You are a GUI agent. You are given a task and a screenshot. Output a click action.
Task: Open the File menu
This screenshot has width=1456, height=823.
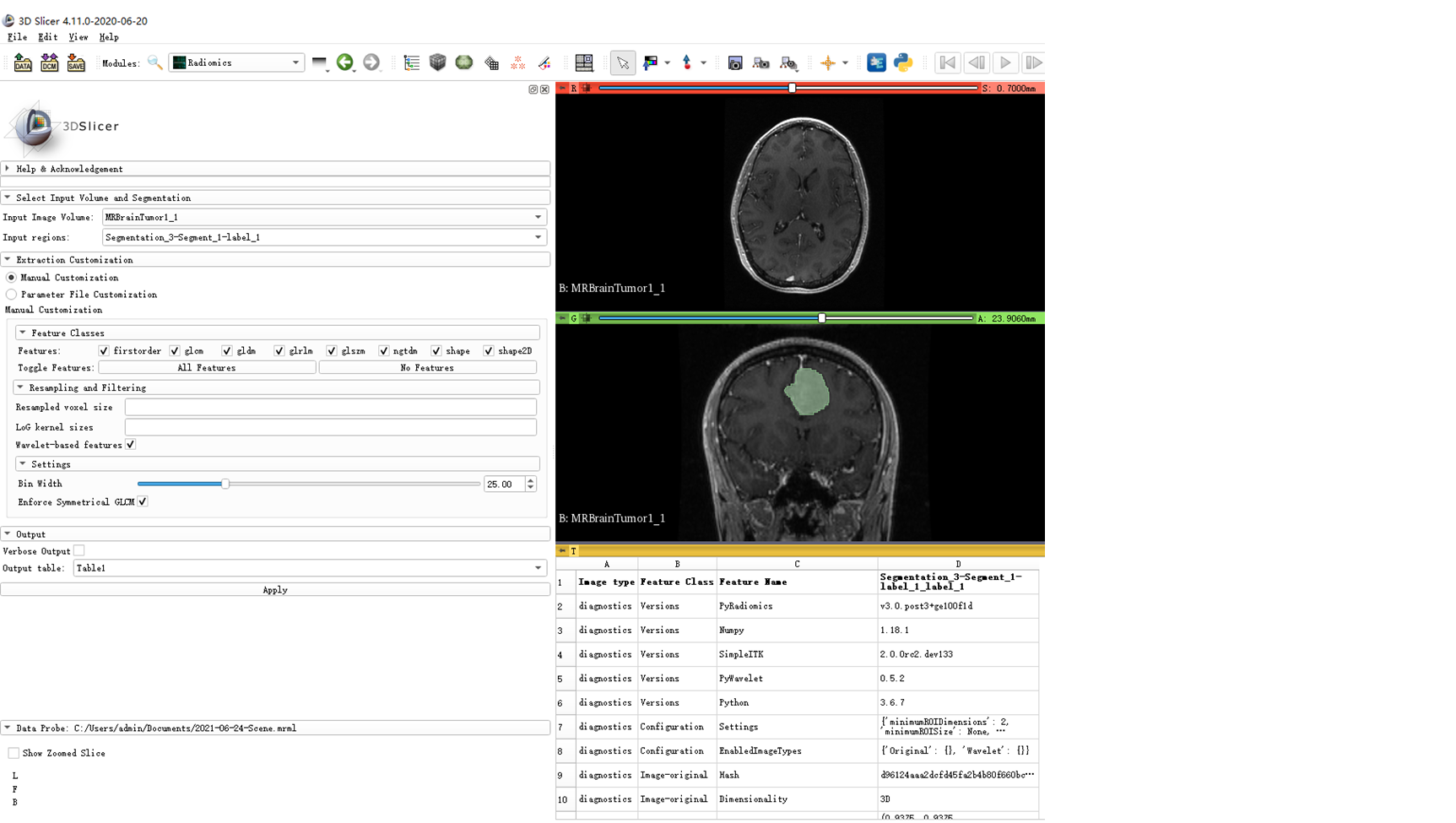coord(17,37)
